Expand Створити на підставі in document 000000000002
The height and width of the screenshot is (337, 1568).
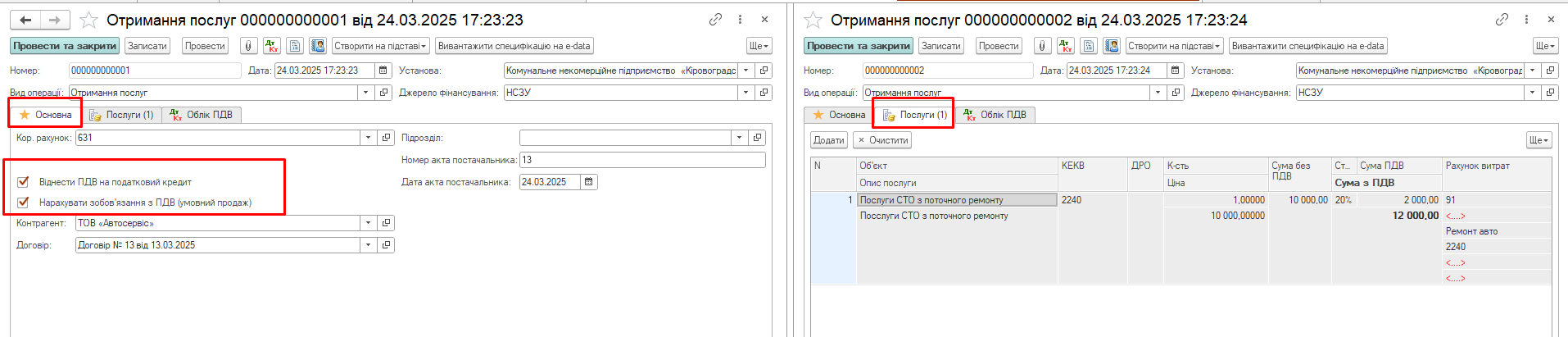pyautogui.click(x=1174, y=46)
